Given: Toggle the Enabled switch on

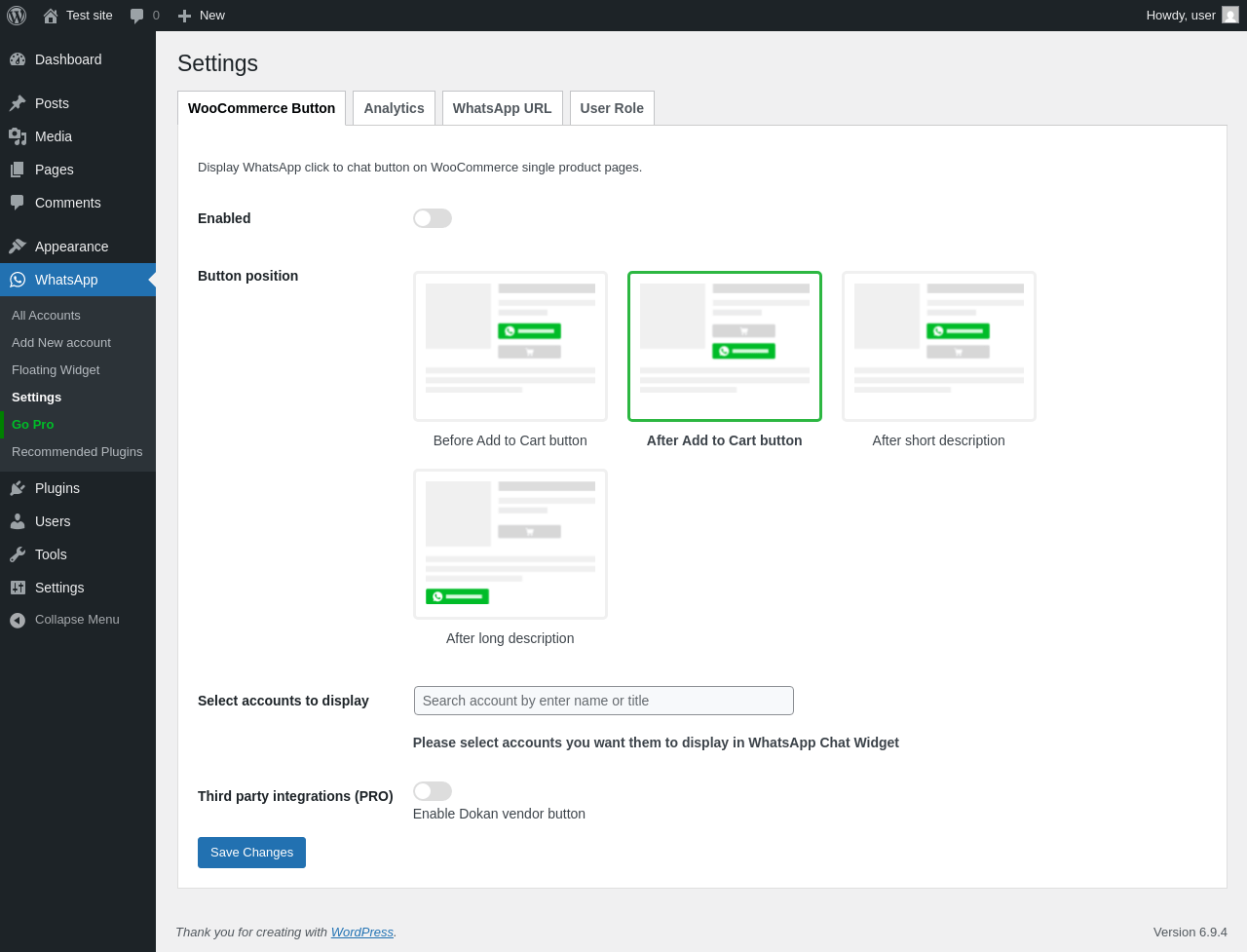Looking at the screenshot, I should coord(432,218).
